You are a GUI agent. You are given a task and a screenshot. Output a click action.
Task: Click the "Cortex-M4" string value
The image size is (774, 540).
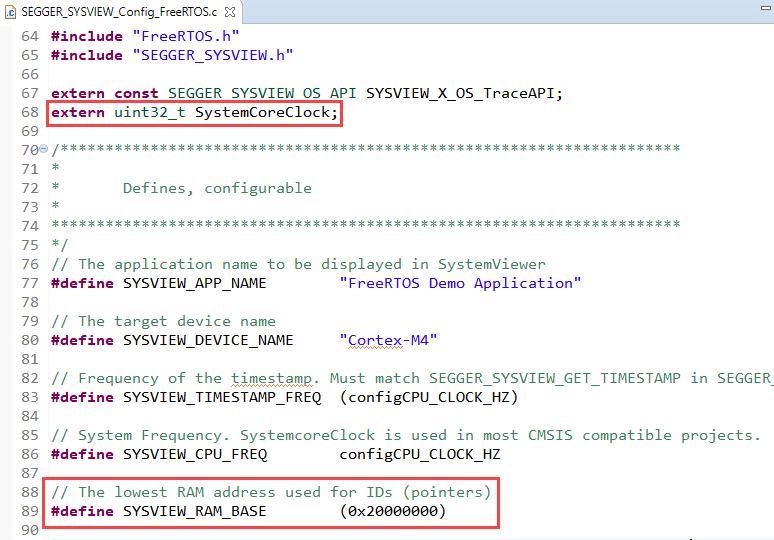coord(388,341)
